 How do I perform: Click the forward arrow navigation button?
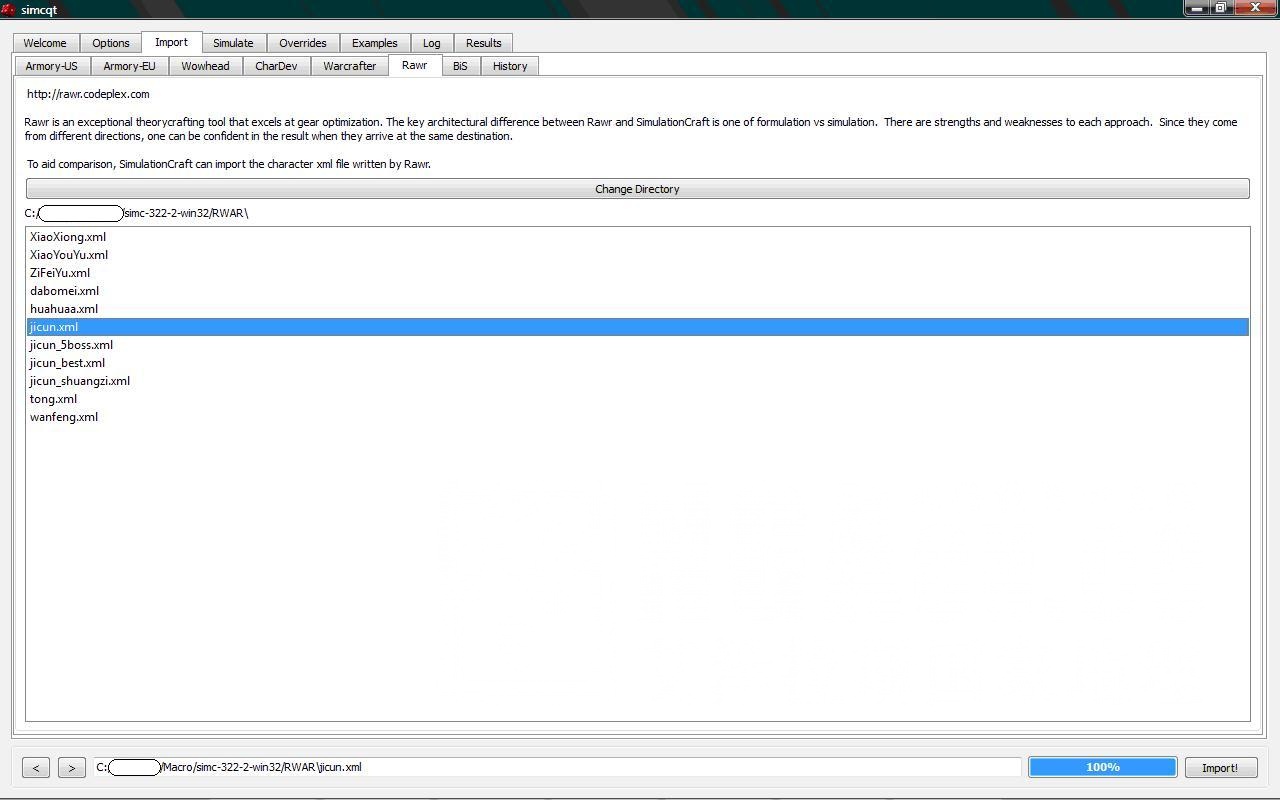coord(71,768)
